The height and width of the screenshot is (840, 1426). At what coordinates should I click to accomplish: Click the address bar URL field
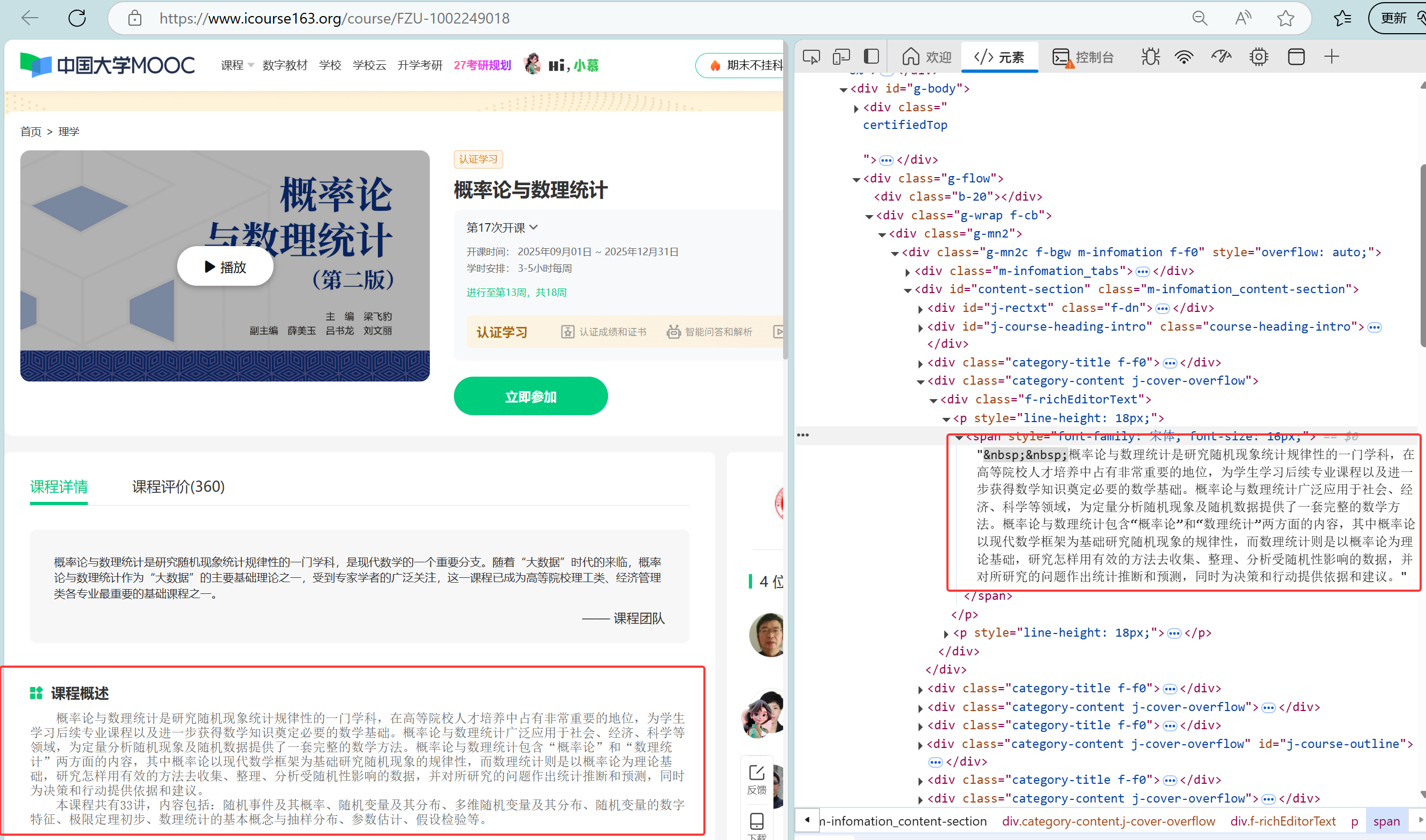click(334, 18)
